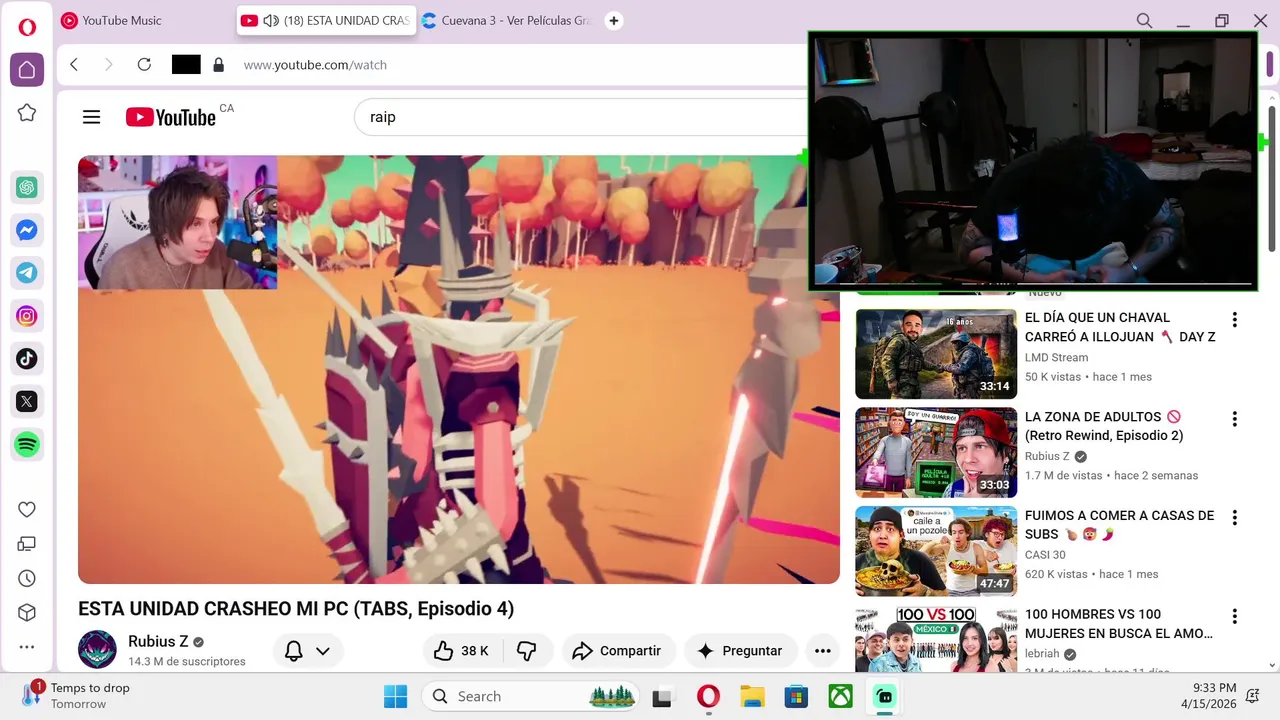Open the heart Pinboards icon in sidebar
This screenshot has width=1280, height=720.
tap(27, 509)
